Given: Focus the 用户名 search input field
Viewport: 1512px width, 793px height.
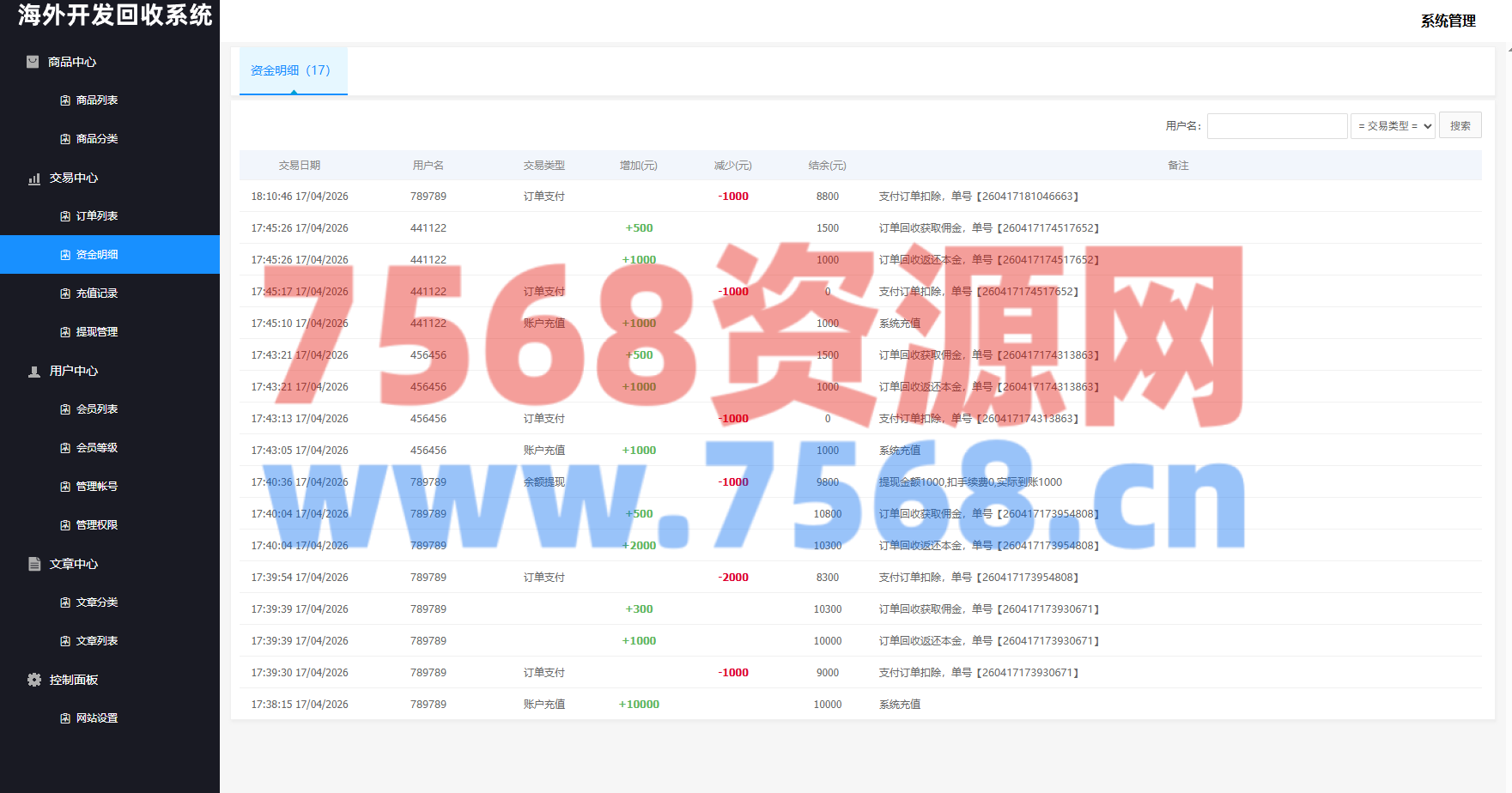Looking at the screenshot, I should [x=1277, y=126].
